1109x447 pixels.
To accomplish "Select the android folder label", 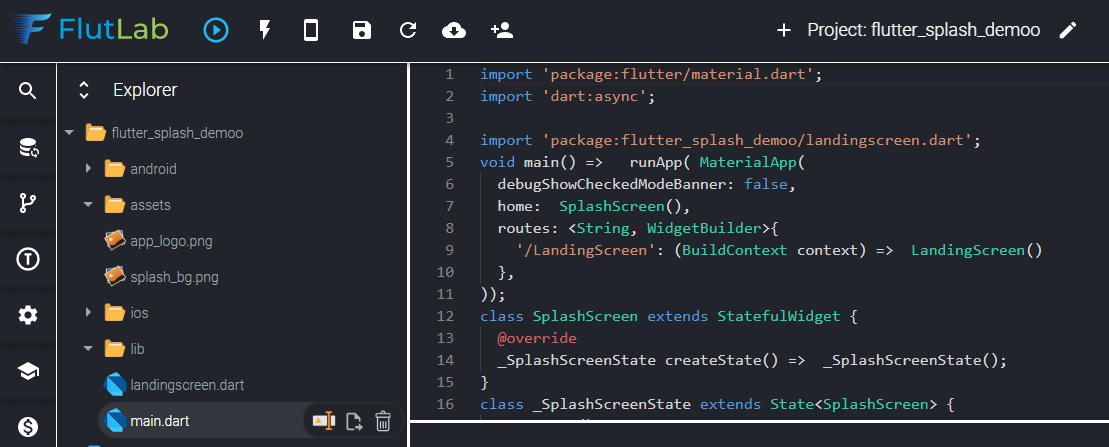I will pos(153,169).
